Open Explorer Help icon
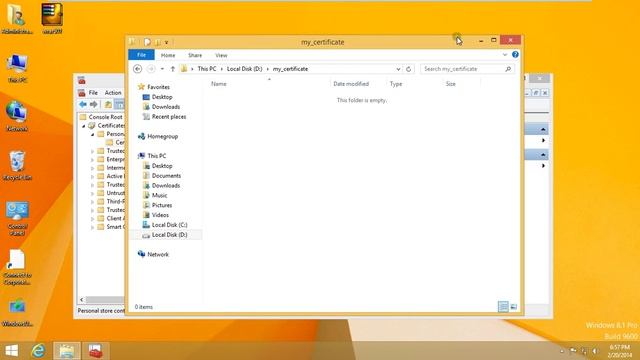This screenshot has width=640, height=360. click(515, 55)
